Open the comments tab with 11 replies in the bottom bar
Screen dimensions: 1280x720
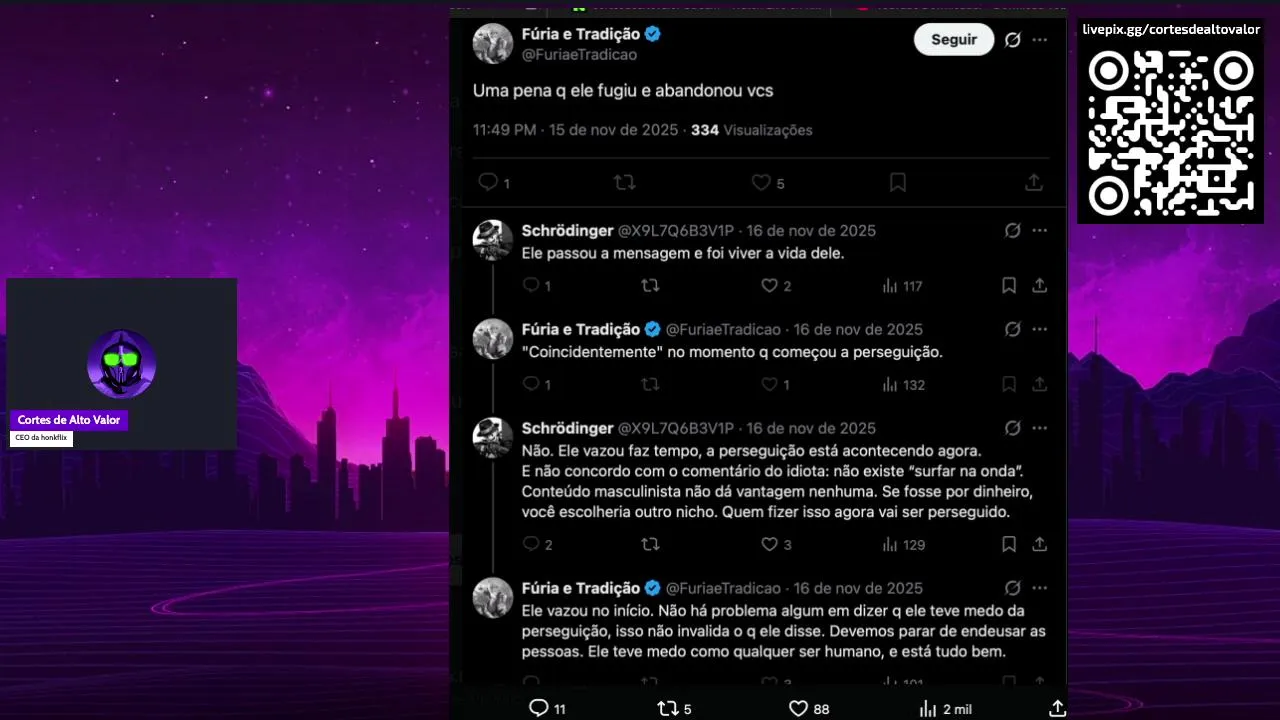coord(547,708)
